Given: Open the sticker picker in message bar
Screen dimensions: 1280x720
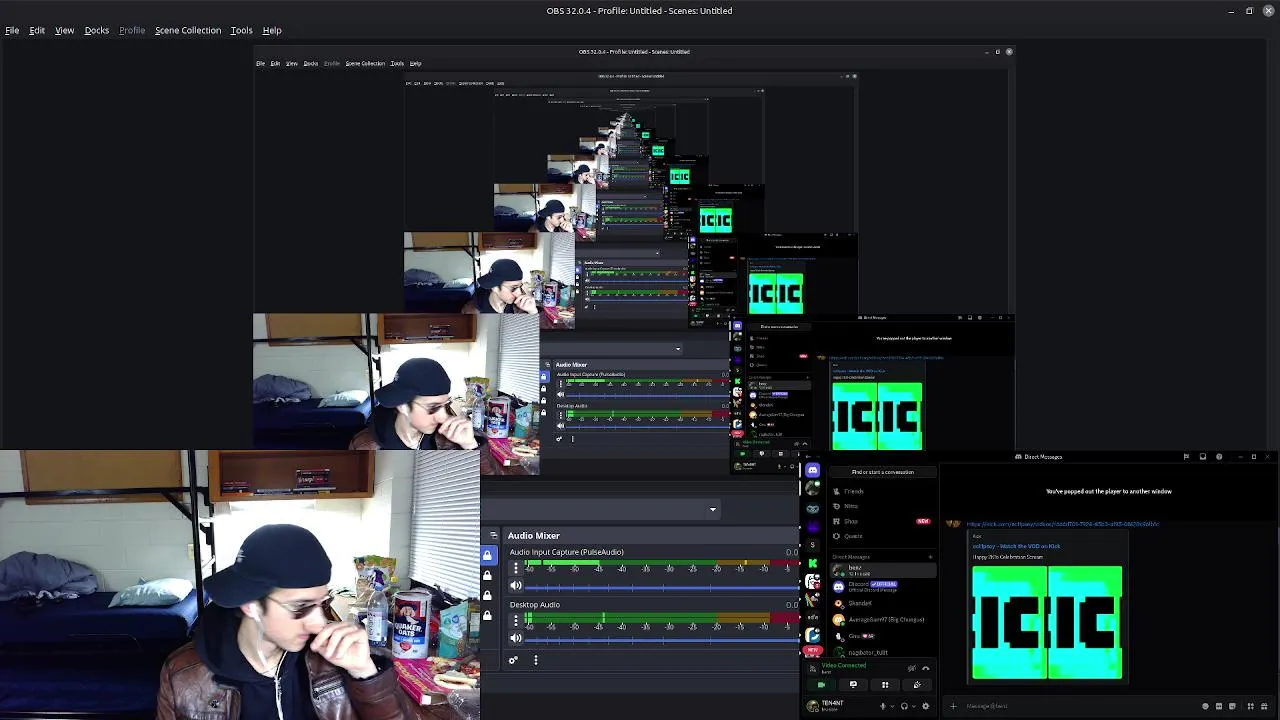Looking at the screenshot, I should (1232, 706).
